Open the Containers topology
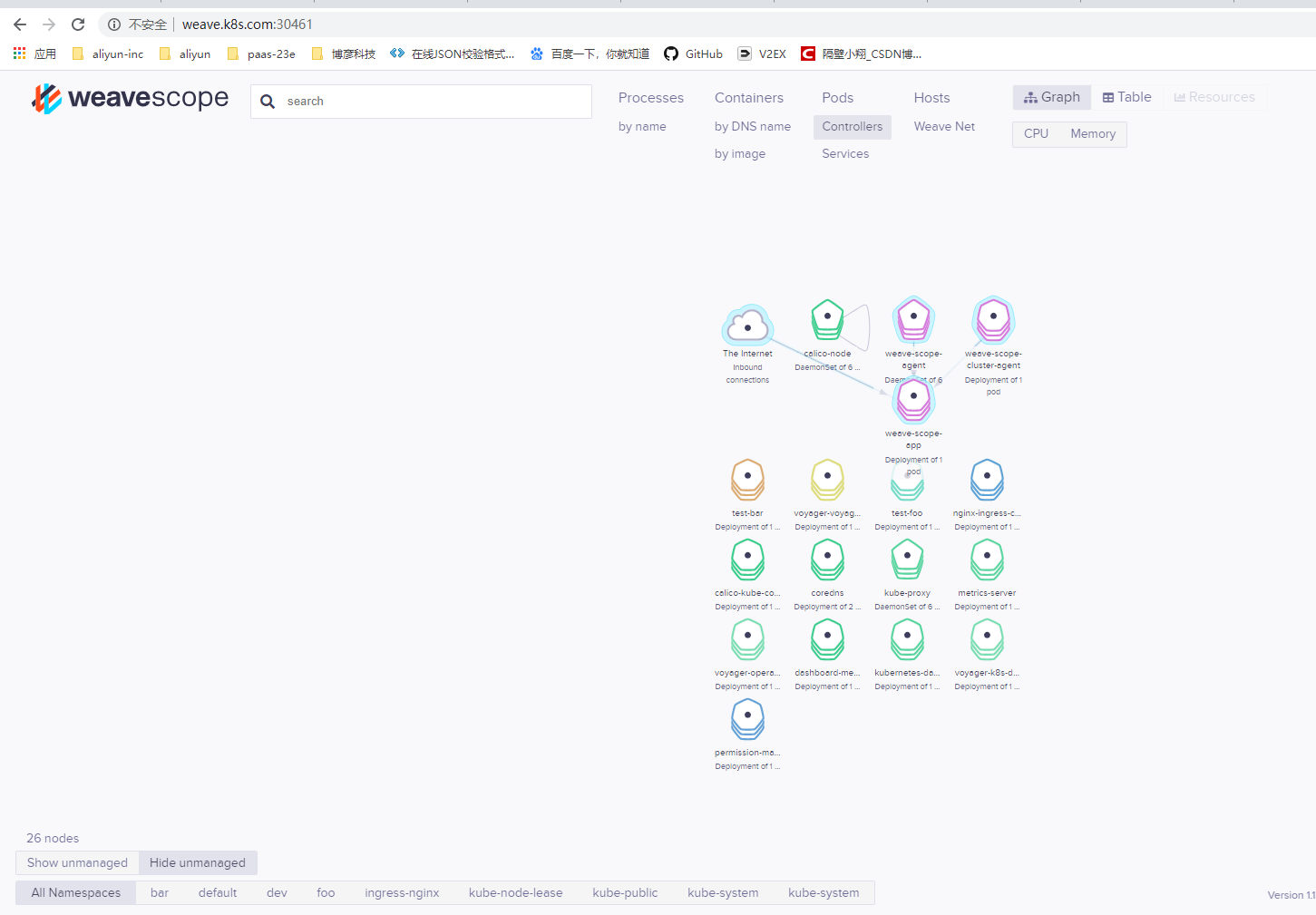 (749, 98)
